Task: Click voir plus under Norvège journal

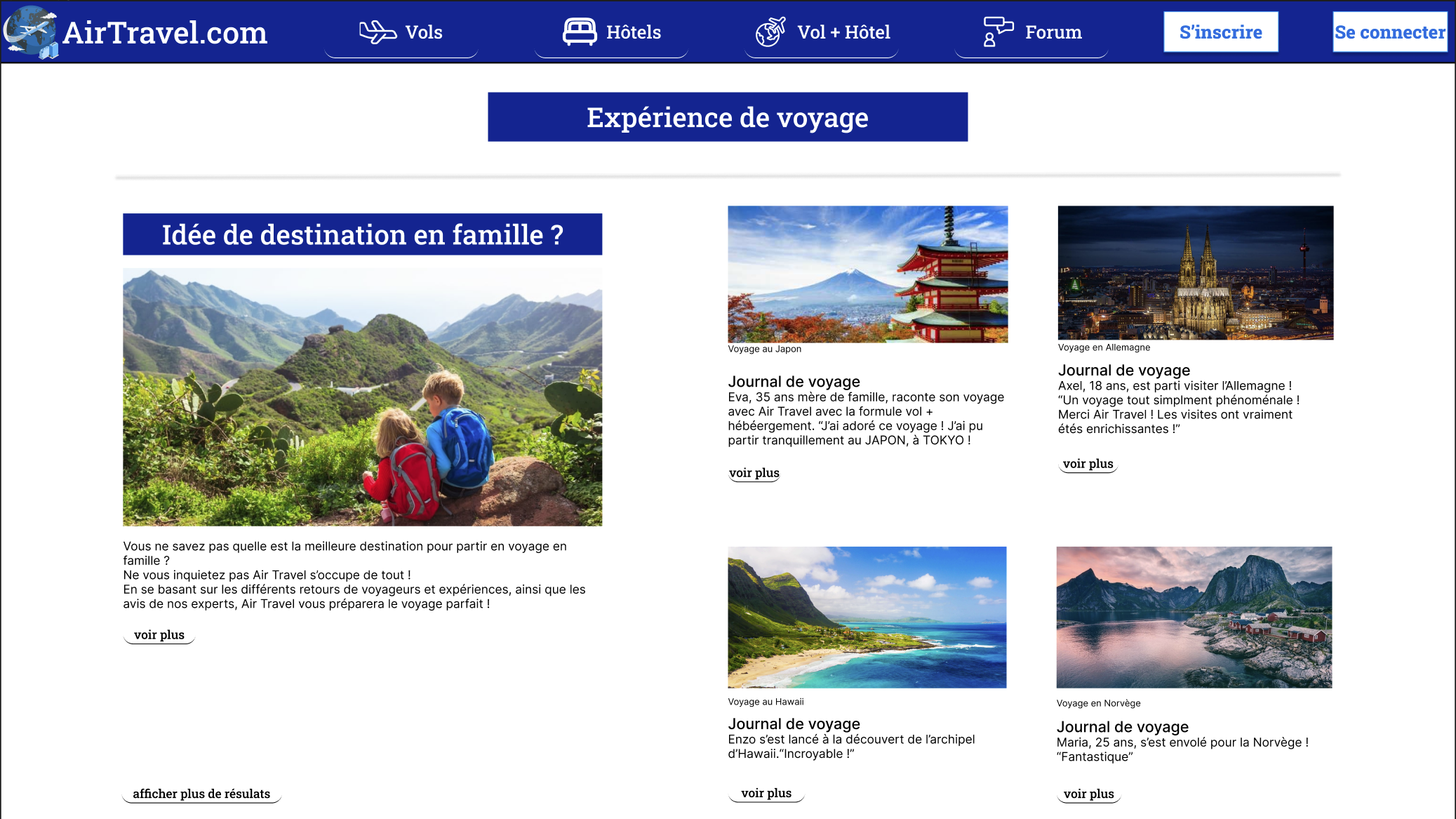Action: [1088, 794]
